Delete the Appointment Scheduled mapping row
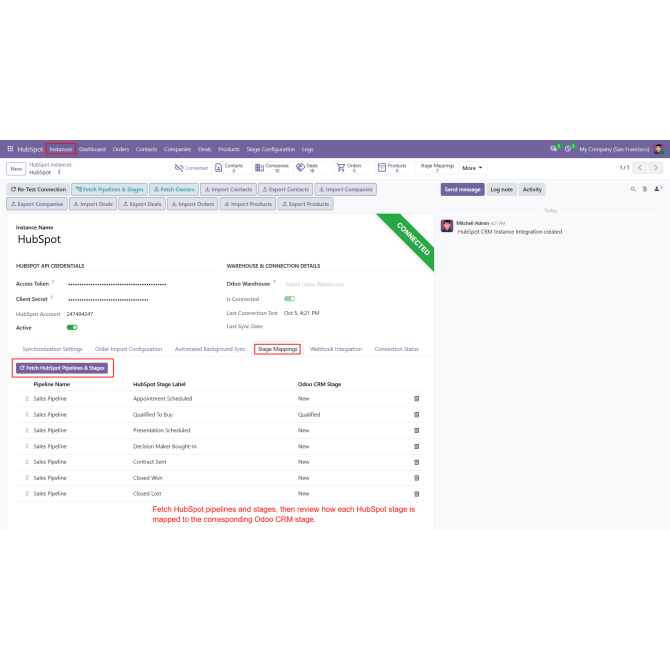 point(417,399)
